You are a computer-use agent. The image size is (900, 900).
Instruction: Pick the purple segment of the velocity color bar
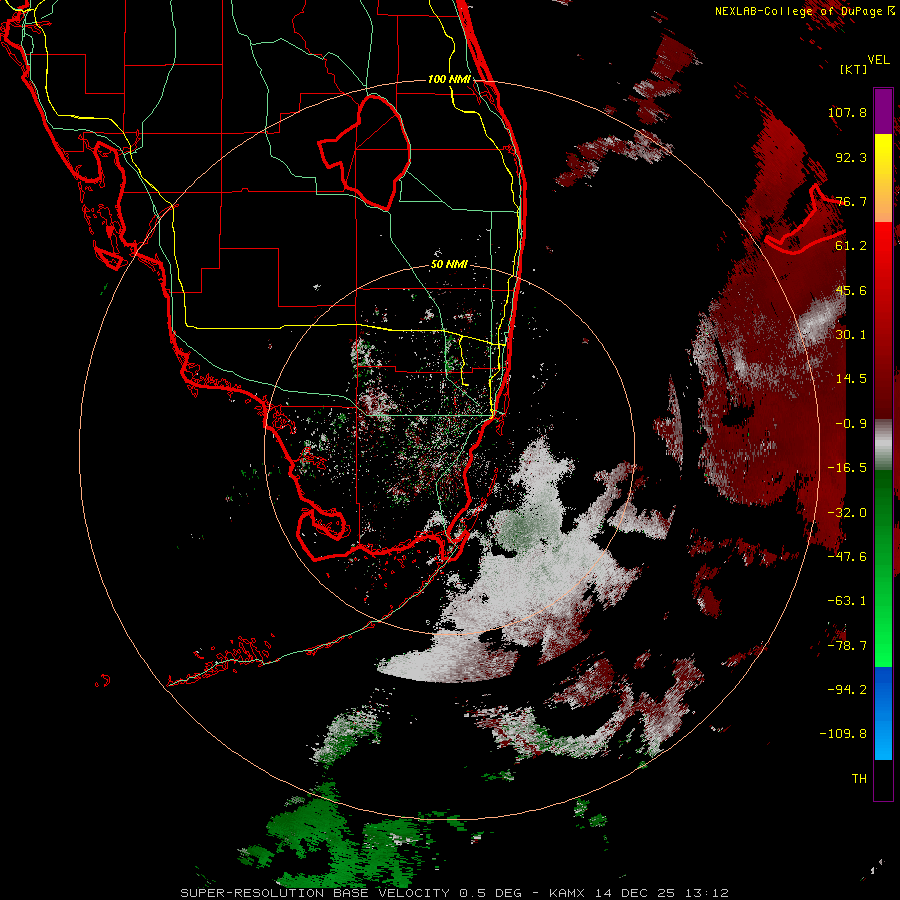[x=883, y=111]
